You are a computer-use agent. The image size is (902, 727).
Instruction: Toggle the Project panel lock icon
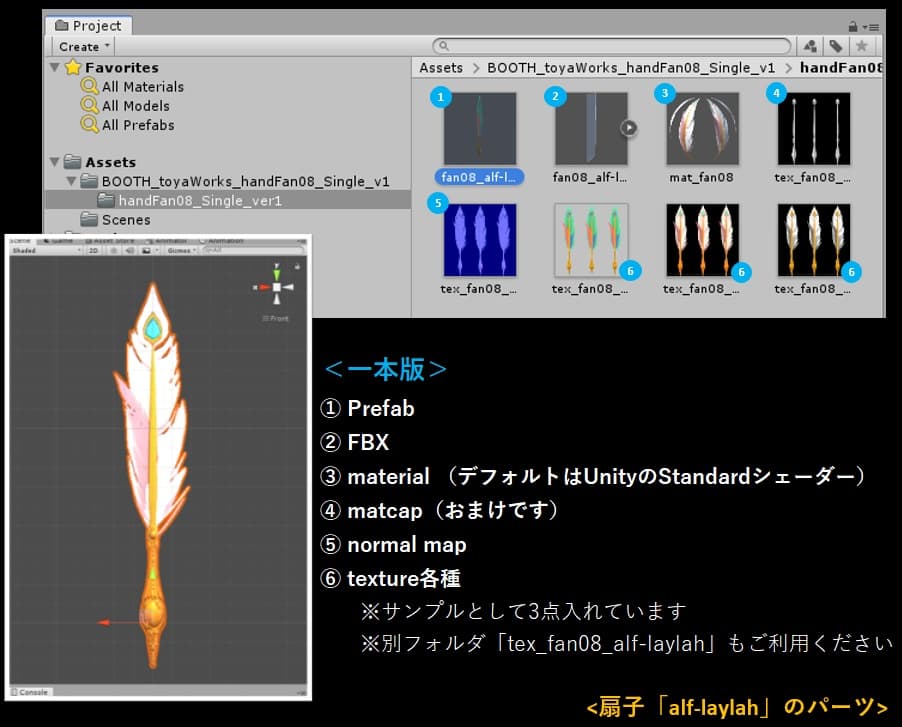click(x=851, y=26)
